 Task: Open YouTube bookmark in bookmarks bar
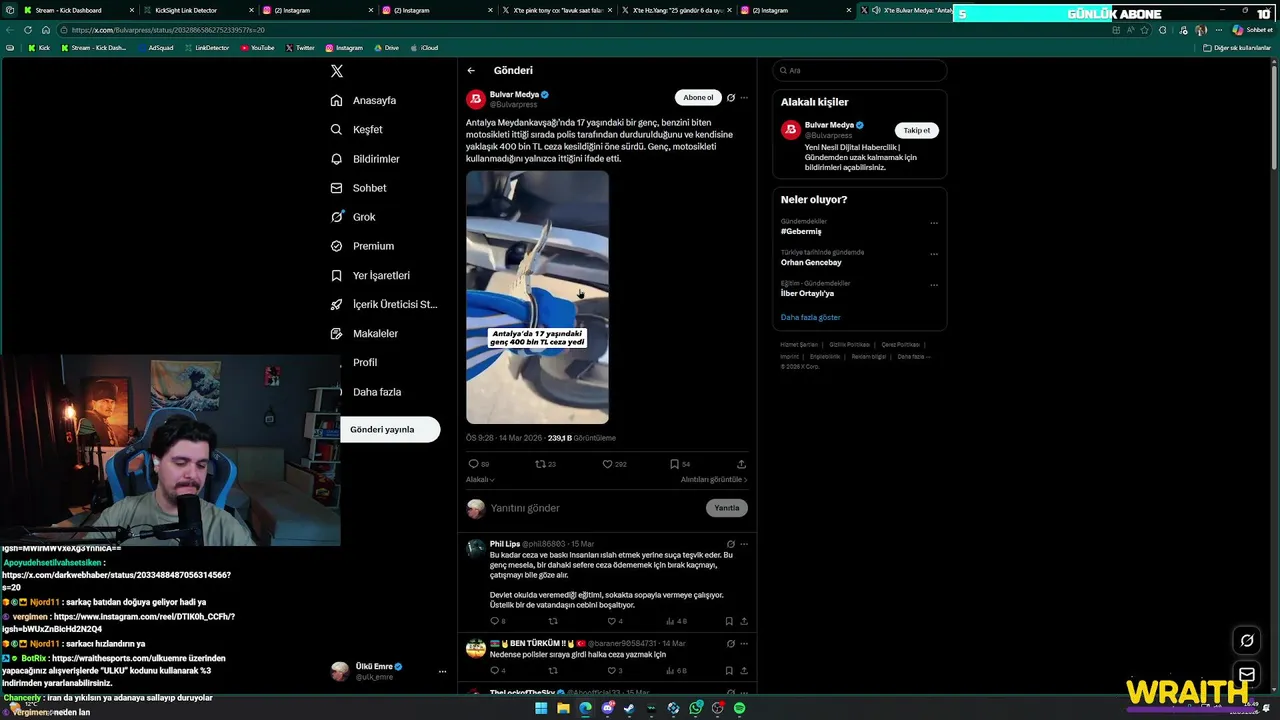(x=258, y=48)
